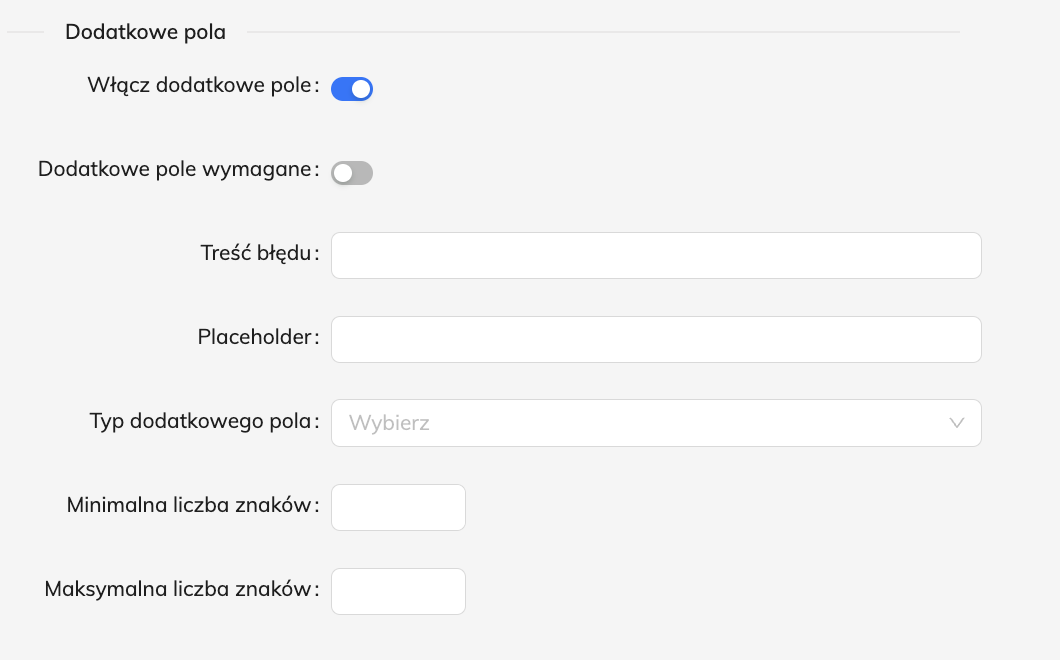Click the gray knob of the disabled toggle
Viewport: 1060px width, 660px height.
(x=343, y=173)
